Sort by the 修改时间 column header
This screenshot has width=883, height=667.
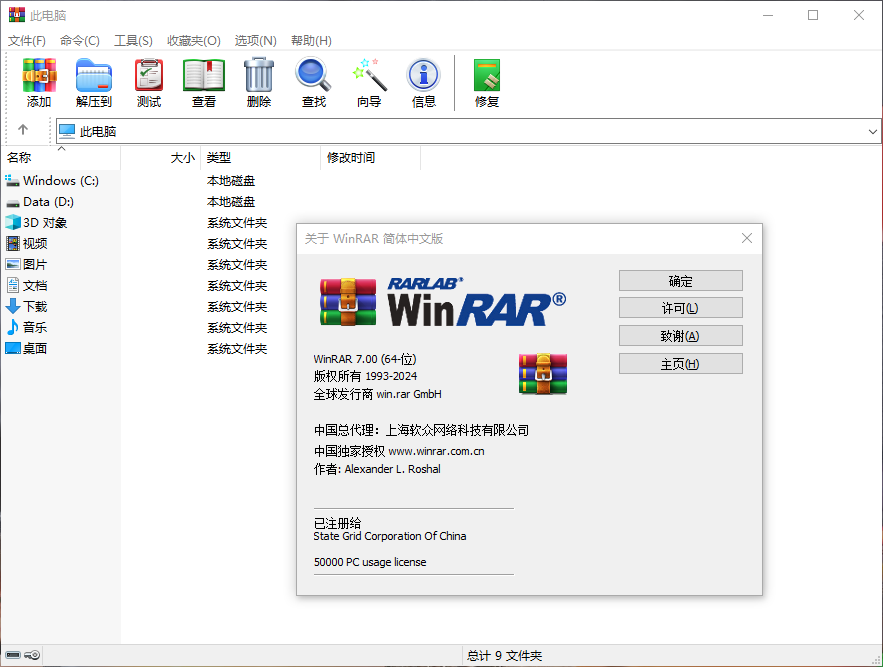[371, 158]
